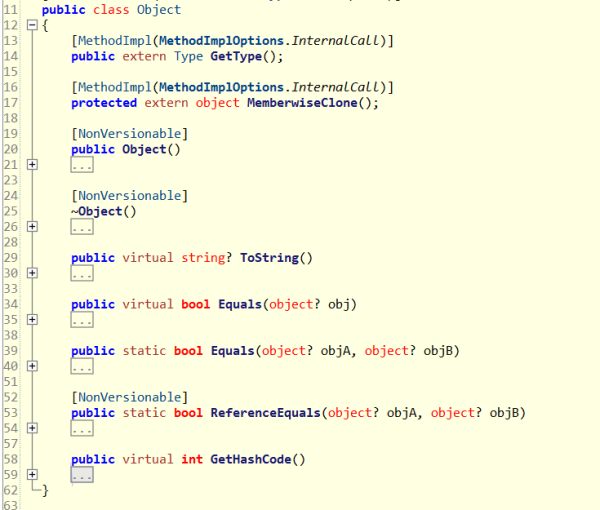Expand the ~Object() finalizer fold marker
This screenshot has height=510, width=600.
(32, 226)
